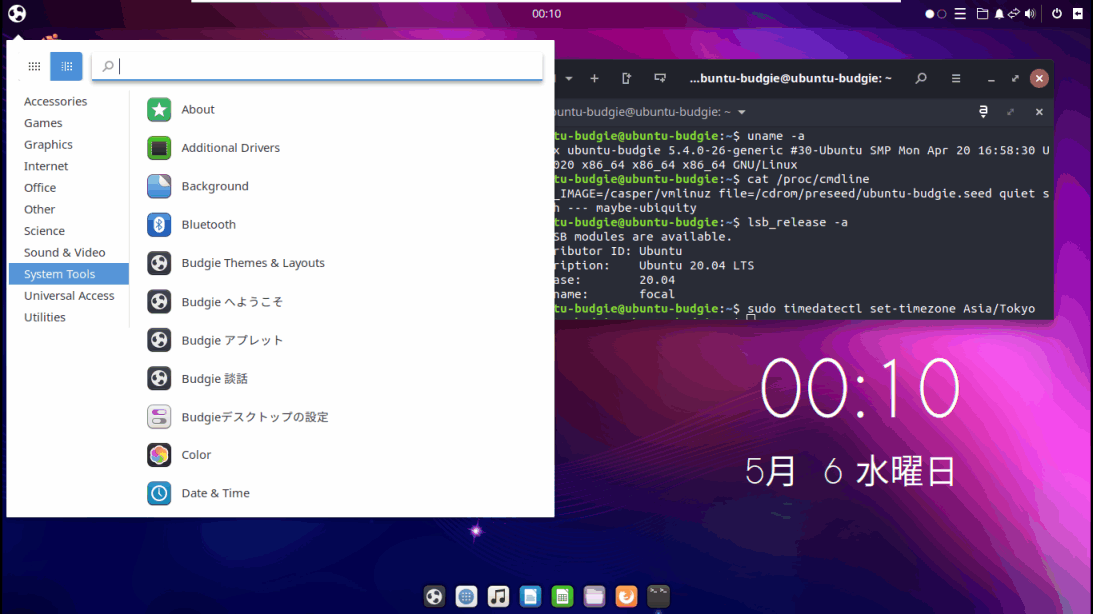This screenshot has height=614, width=1093.
Task: Open the terminal hamburger menu
Action: pyautogui.click(x=956, y=79)
